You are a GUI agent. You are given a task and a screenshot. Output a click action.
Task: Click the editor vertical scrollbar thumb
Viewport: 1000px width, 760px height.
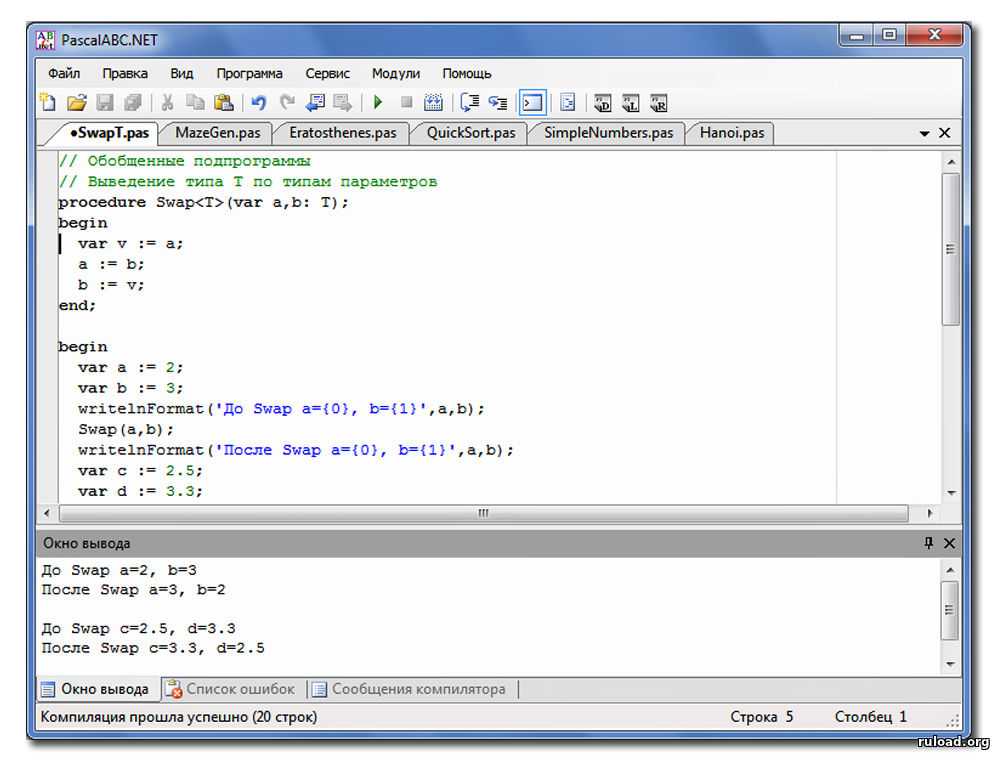(x=951, y=249)
